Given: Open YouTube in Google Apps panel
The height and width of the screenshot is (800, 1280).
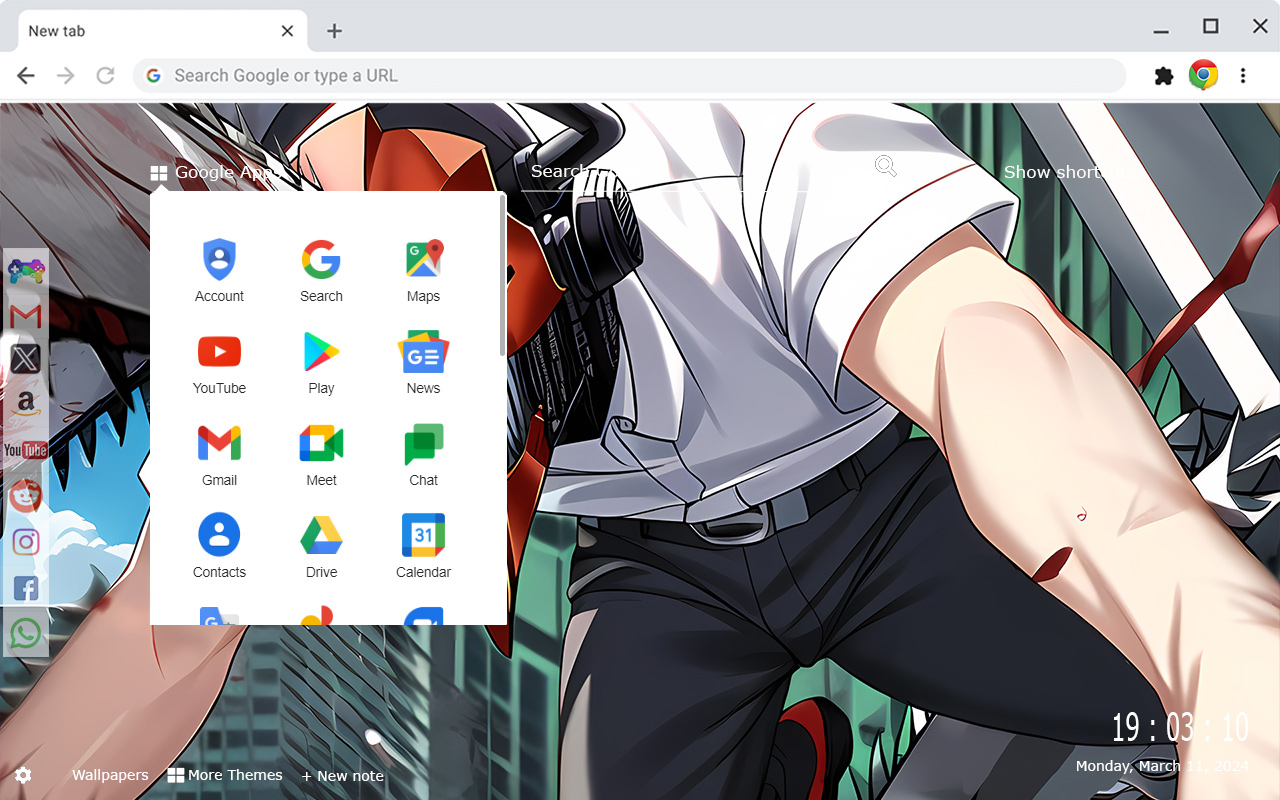Looking at the screenshot, I should [x=219, y=363].
